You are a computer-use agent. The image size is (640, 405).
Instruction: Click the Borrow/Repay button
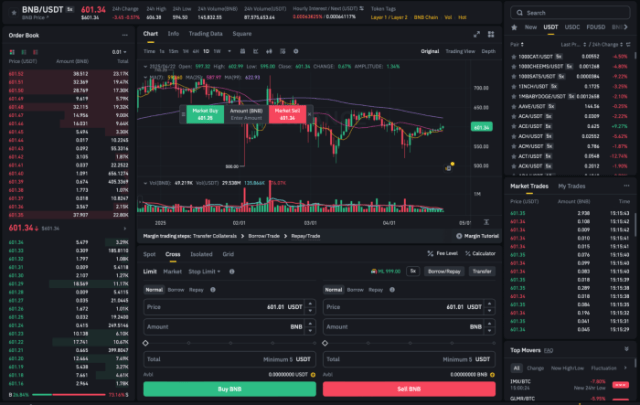444,271
